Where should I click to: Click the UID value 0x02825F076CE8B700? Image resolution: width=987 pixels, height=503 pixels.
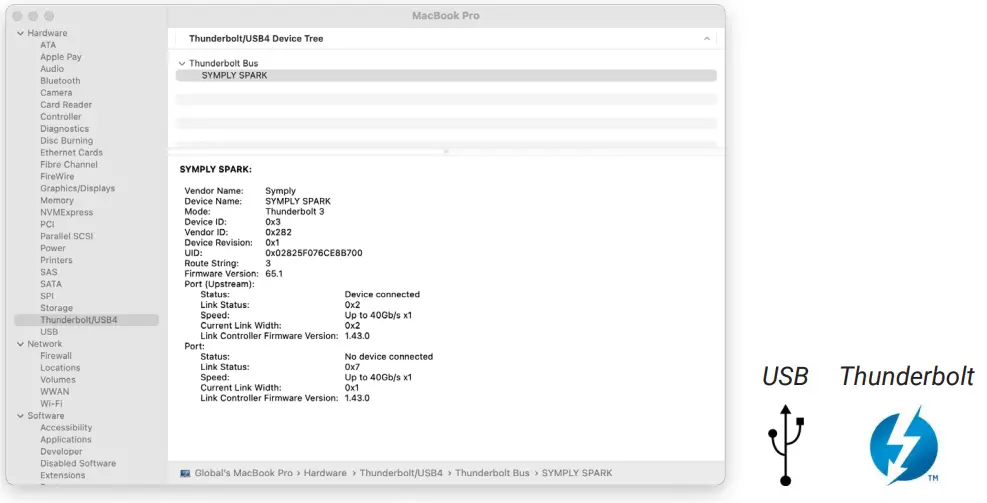(x=313, y=254)
